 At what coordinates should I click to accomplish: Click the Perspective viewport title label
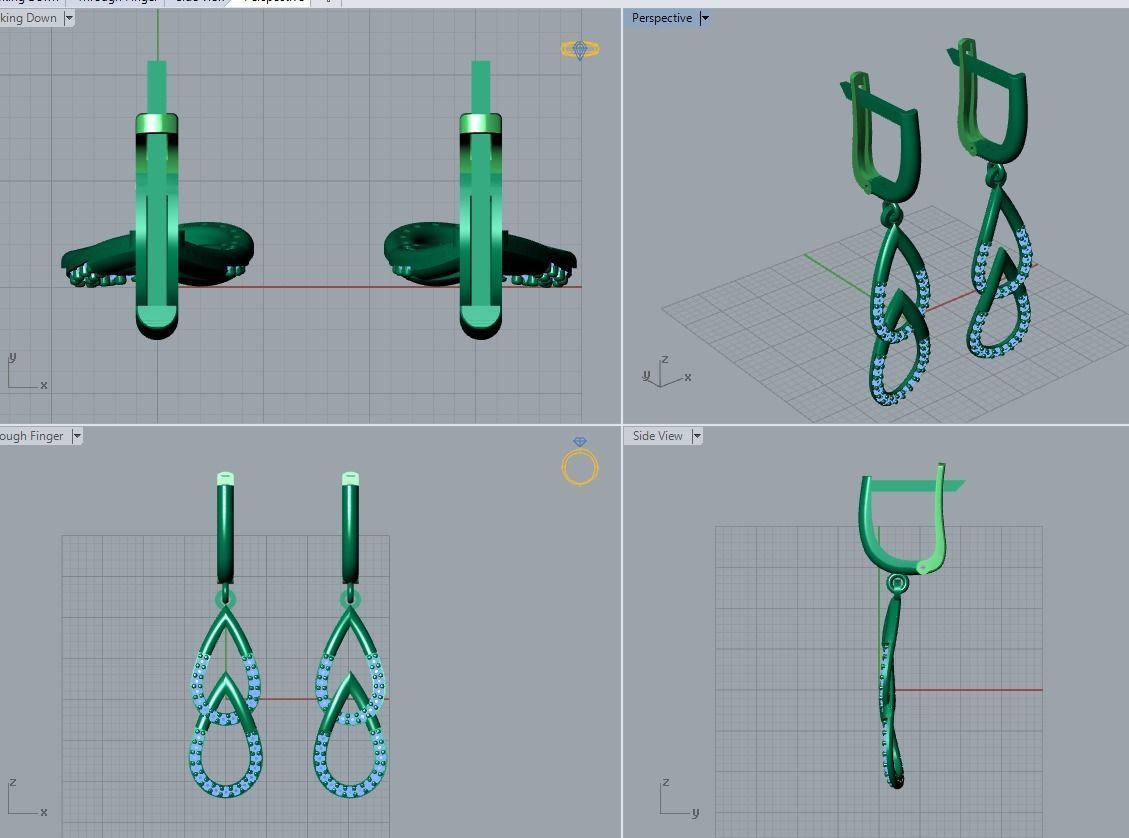tap(662, 18)
